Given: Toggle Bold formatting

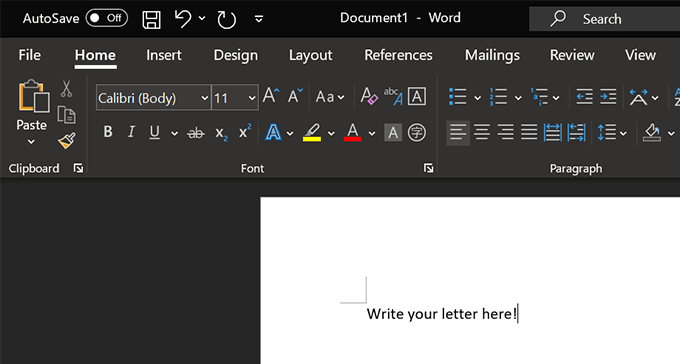Looking at the screenshot, I should [108, 132].
